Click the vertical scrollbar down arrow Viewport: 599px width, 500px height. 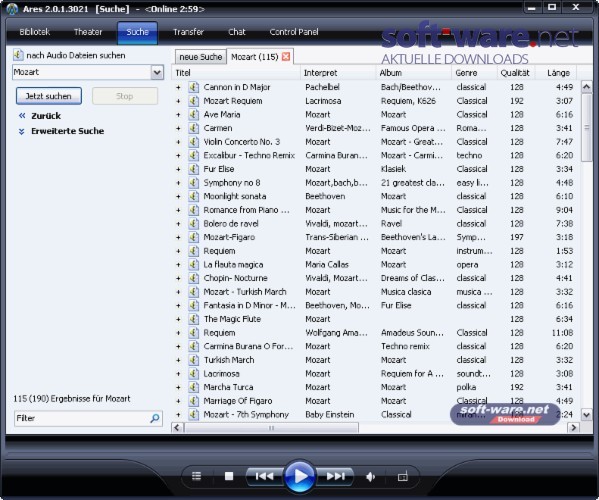[586, 414]
